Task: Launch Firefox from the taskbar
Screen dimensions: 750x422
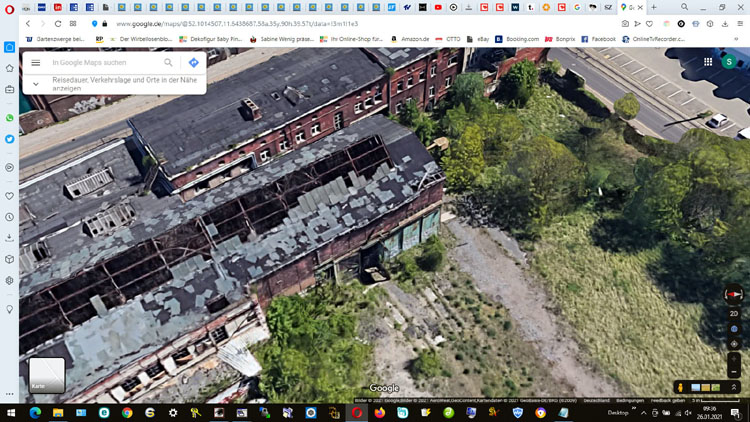Action: click(380, 412)
